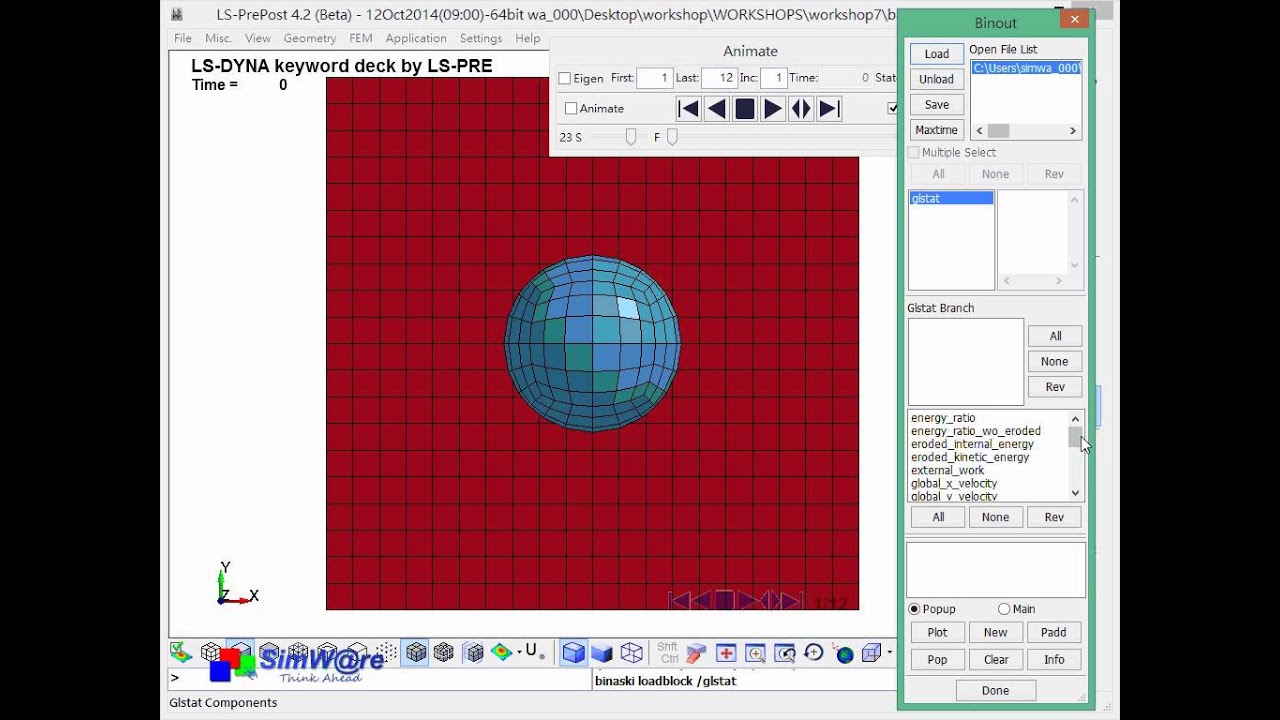Click the Plot button
Viewport: 1280px width, 720px height.
(937, 632)
